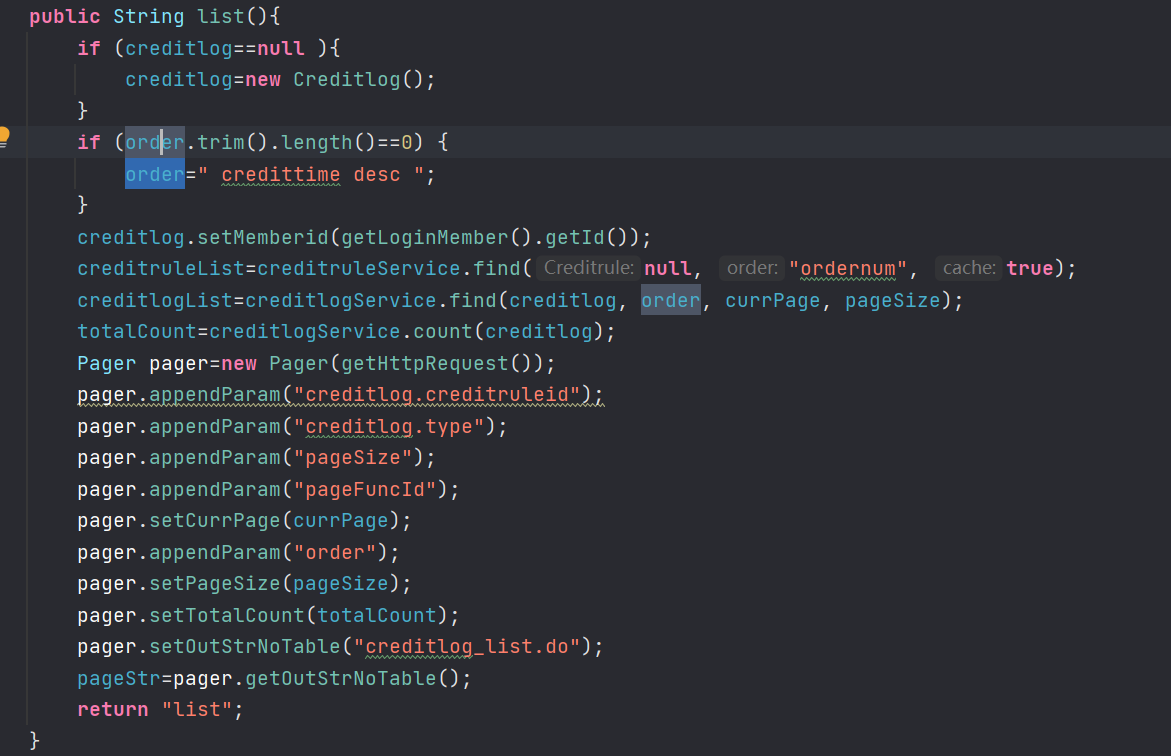Click the "return" keyword
Screen dimensions: 1171x756
pos(113,710)
